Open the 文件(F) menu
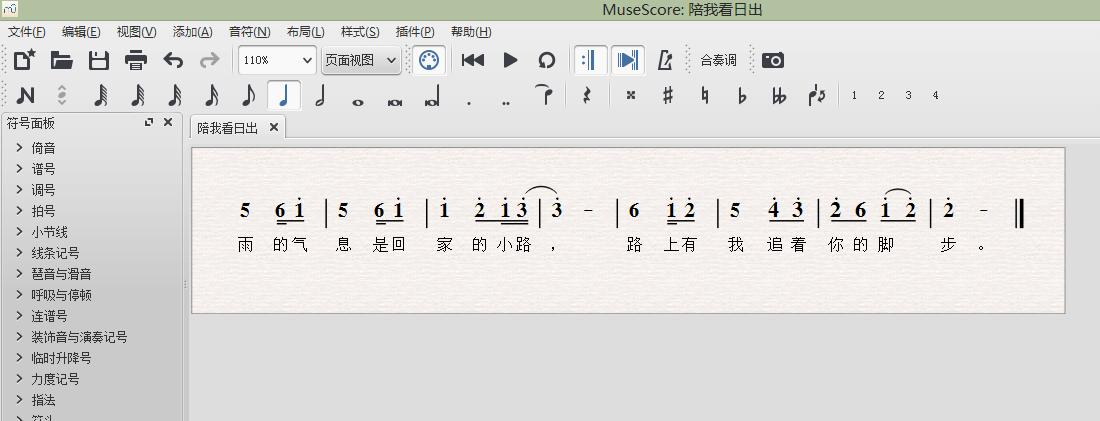The image size is (1100, 421). pyautogui.click(x=27, y=32)
